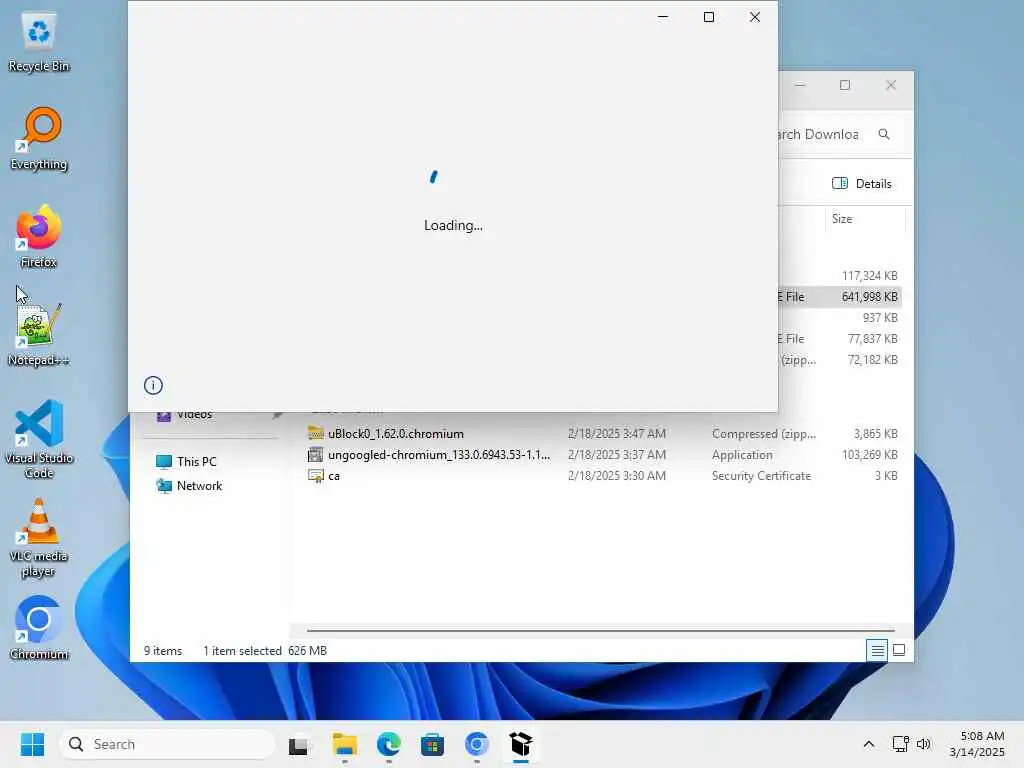The height and width of the screenshot is (768, 1024).
Task: Open clock showing 5:08 AM
Action: pyautogui.click(x=977, y=744)
